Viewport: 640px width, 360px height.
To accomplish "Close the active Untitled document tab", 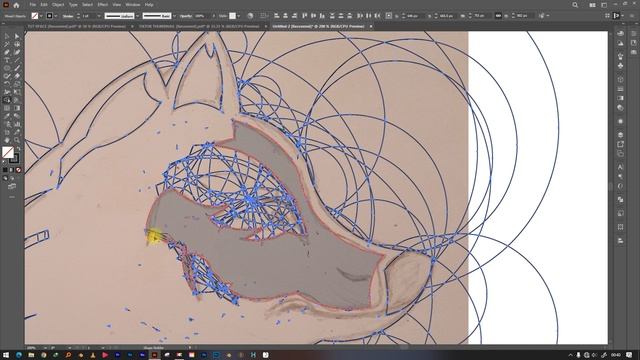I will click(x=371, y=26).
